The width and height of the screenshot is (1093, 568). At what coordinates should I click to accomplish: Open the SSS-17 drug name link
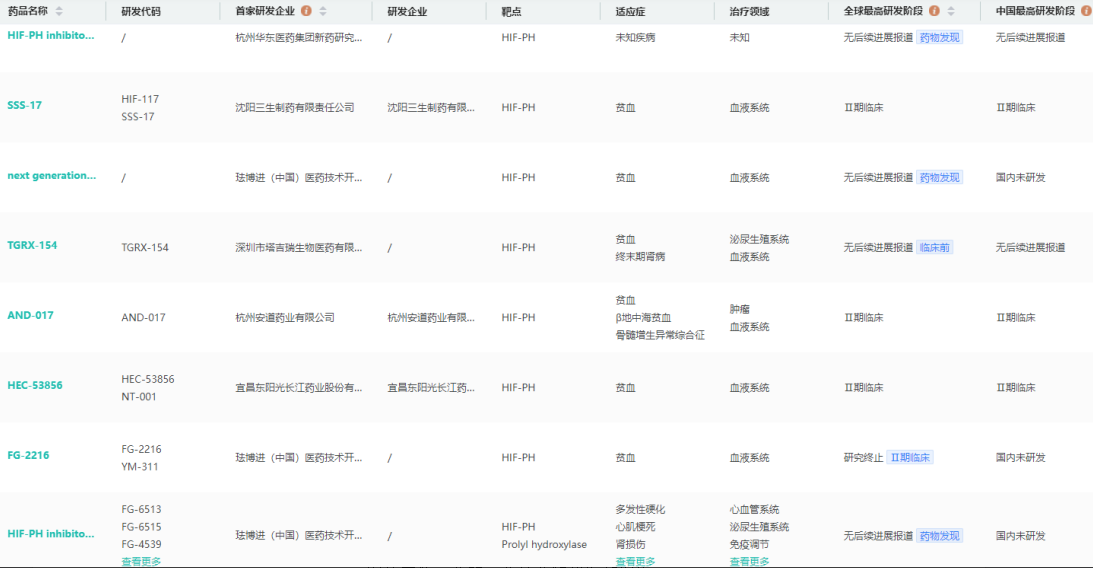[x=24, y=105]
